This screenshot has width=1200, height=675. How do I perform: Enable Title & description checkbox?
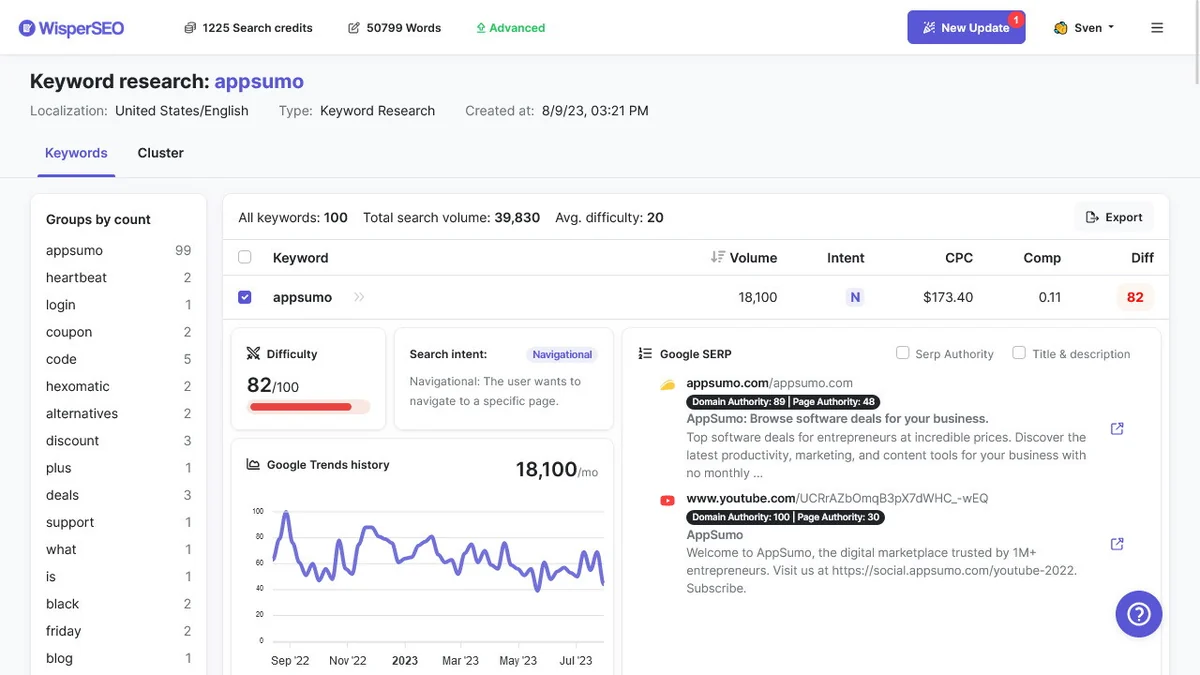tap(1019, 353)
